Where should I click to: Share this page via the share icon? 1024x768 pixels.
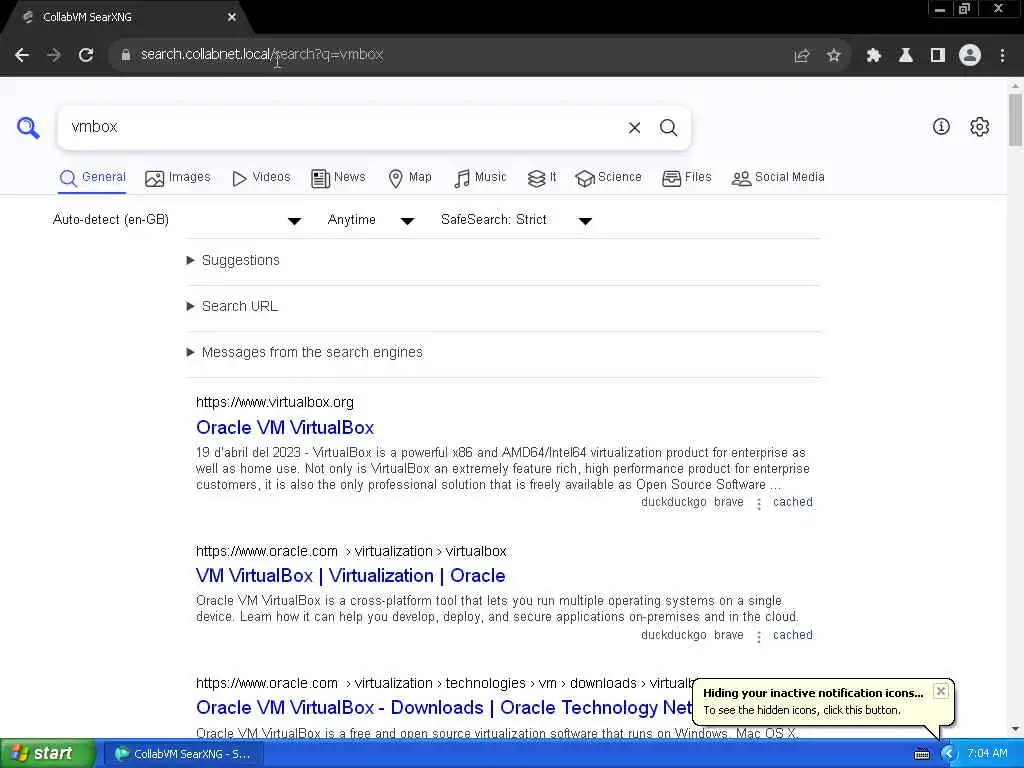click(801, 56)
